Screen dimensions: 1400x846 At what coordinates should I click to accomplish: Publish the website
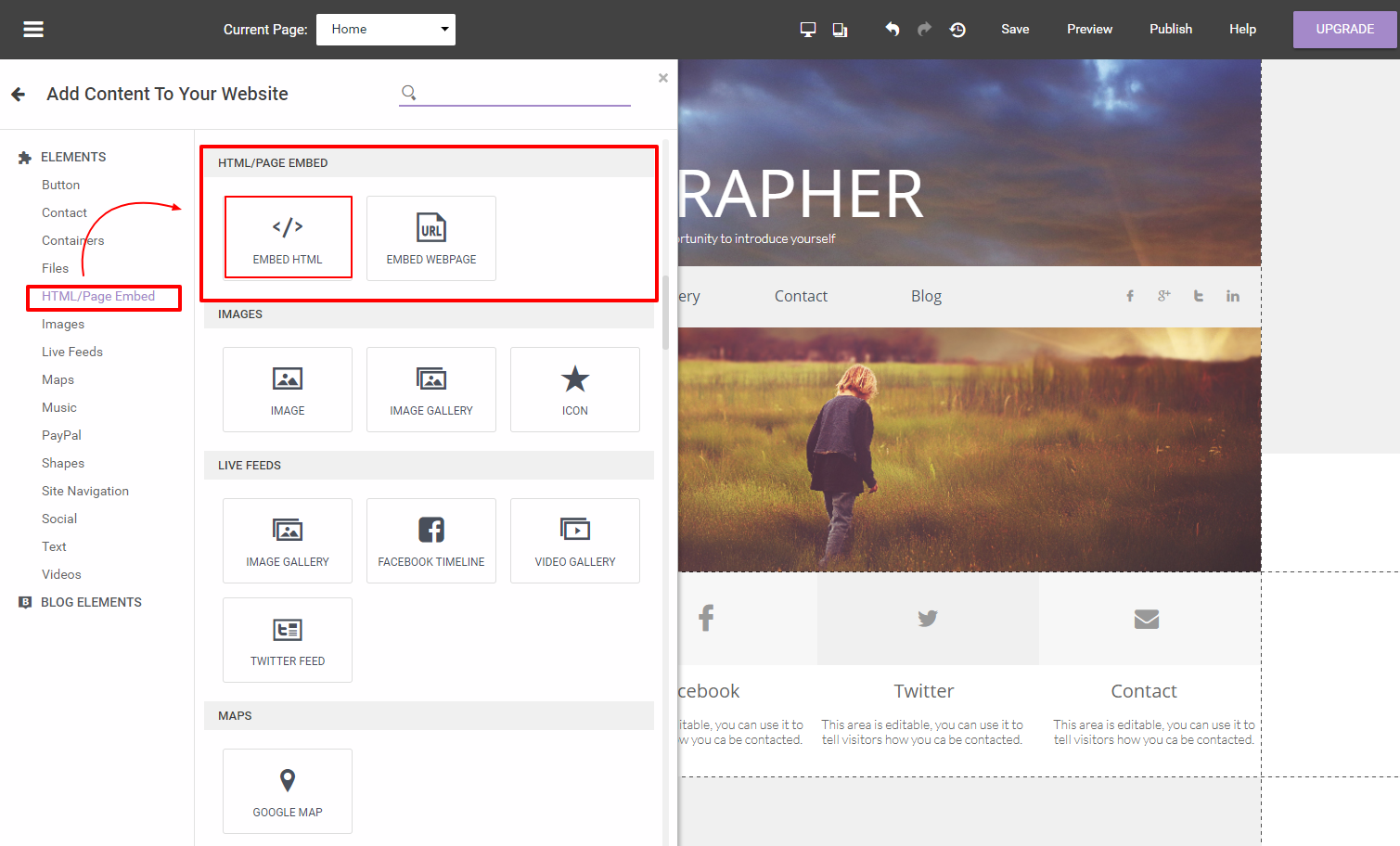tap(1171, 30)
